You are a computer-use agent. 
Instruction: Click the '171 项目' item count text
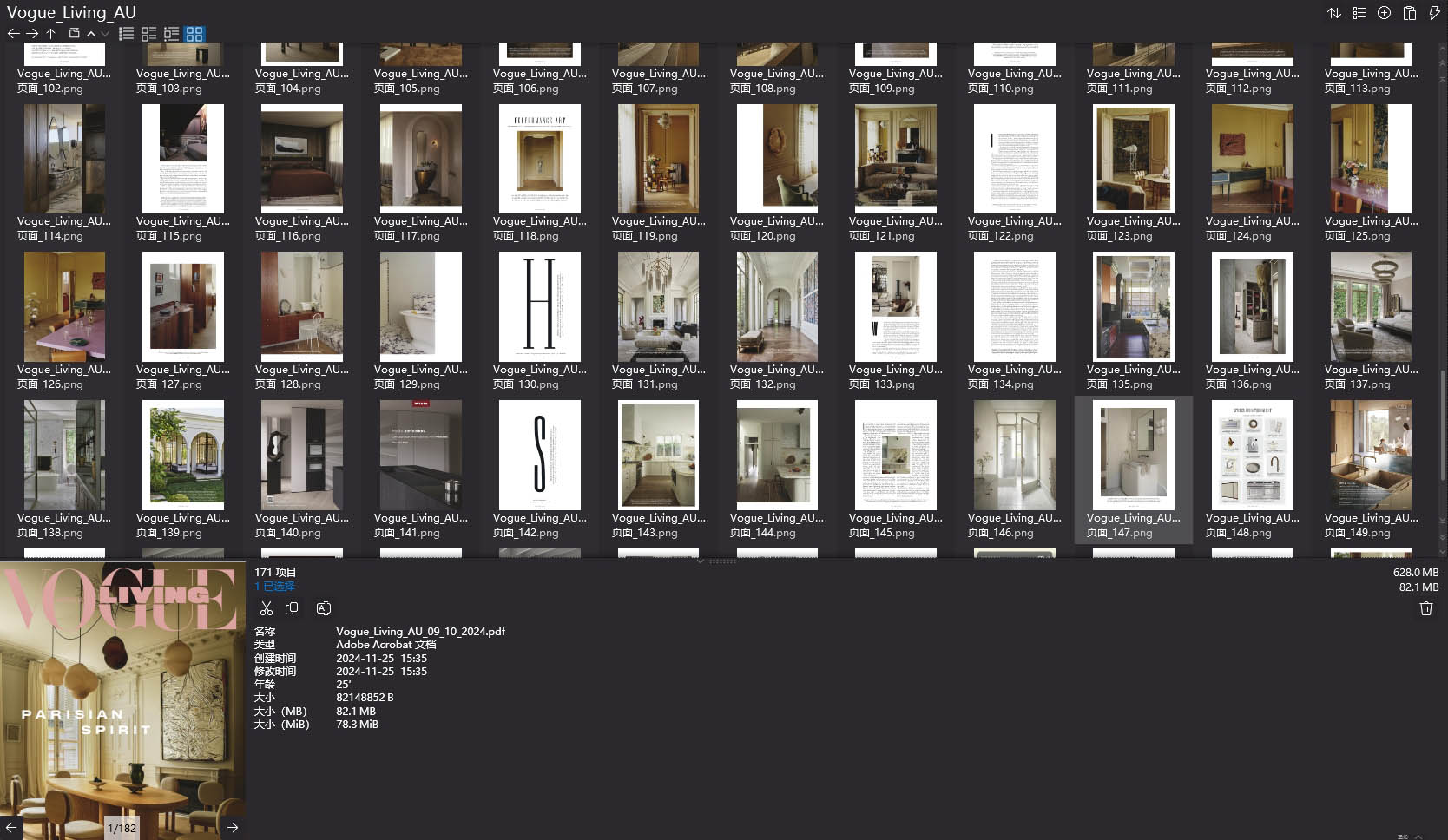click(275, 573)
